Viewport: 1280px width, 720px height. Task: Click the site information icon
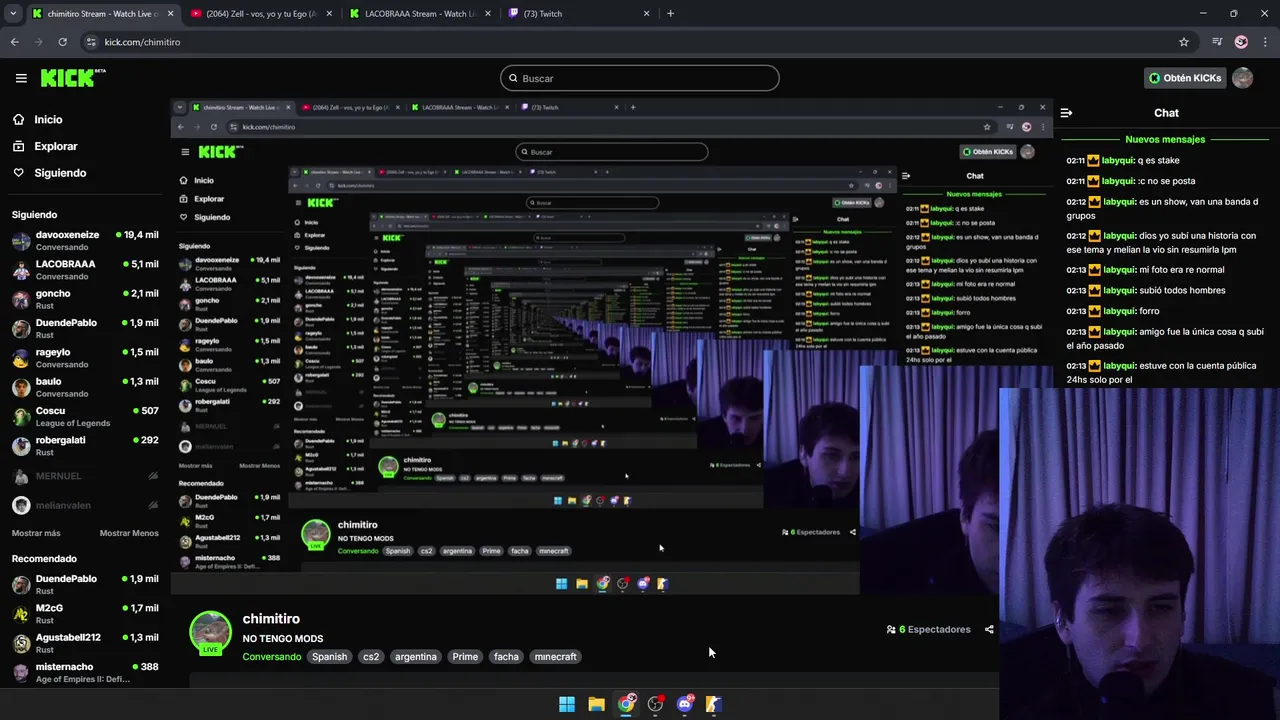92,42
